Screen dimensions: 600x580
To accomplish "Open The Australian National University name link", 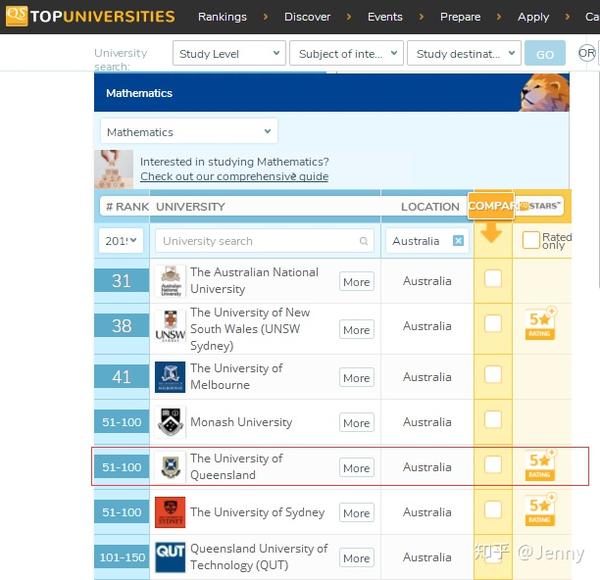I will [254, 280].
